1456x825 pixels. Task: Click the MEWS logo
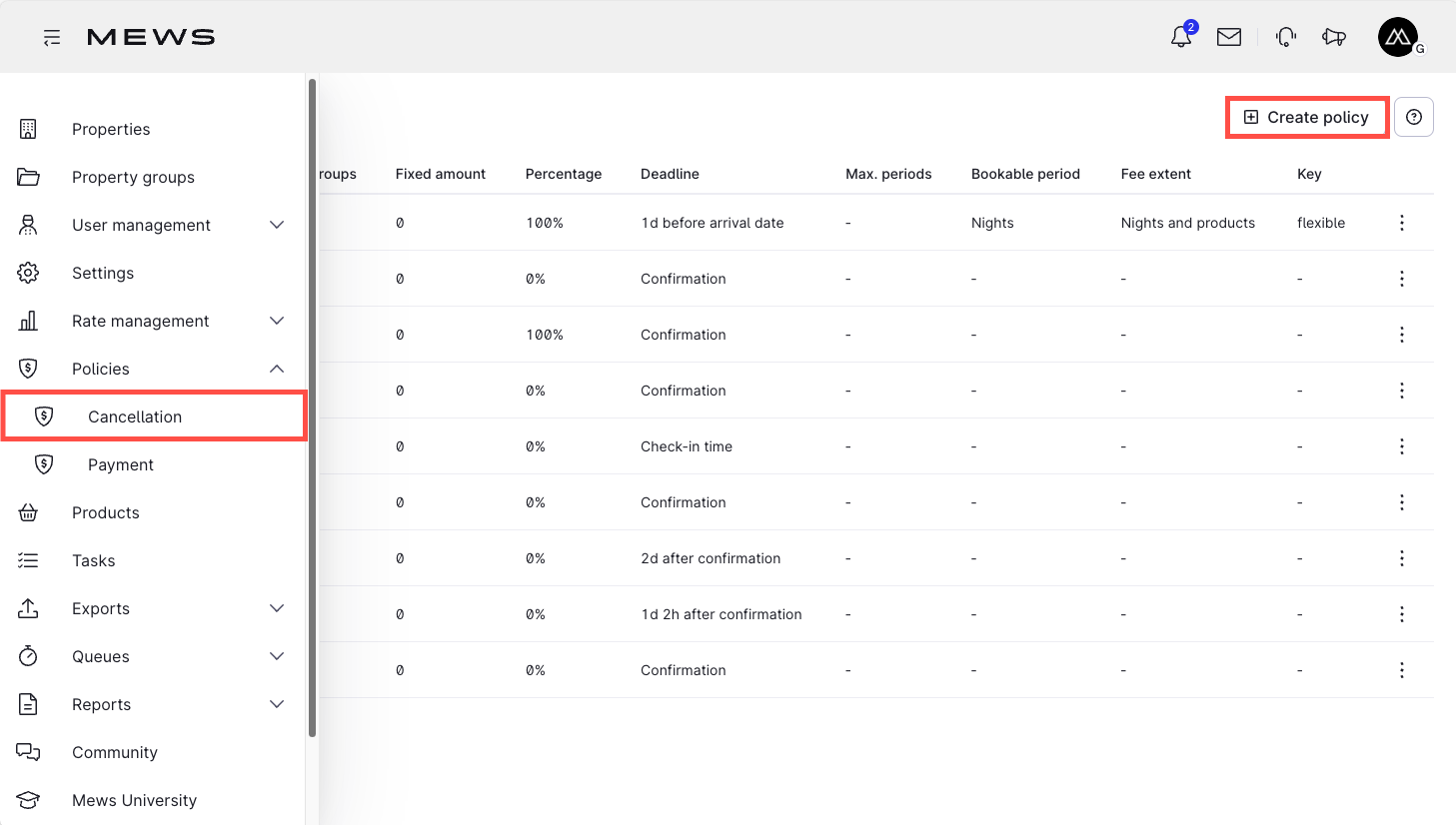[x=151, y=37]
